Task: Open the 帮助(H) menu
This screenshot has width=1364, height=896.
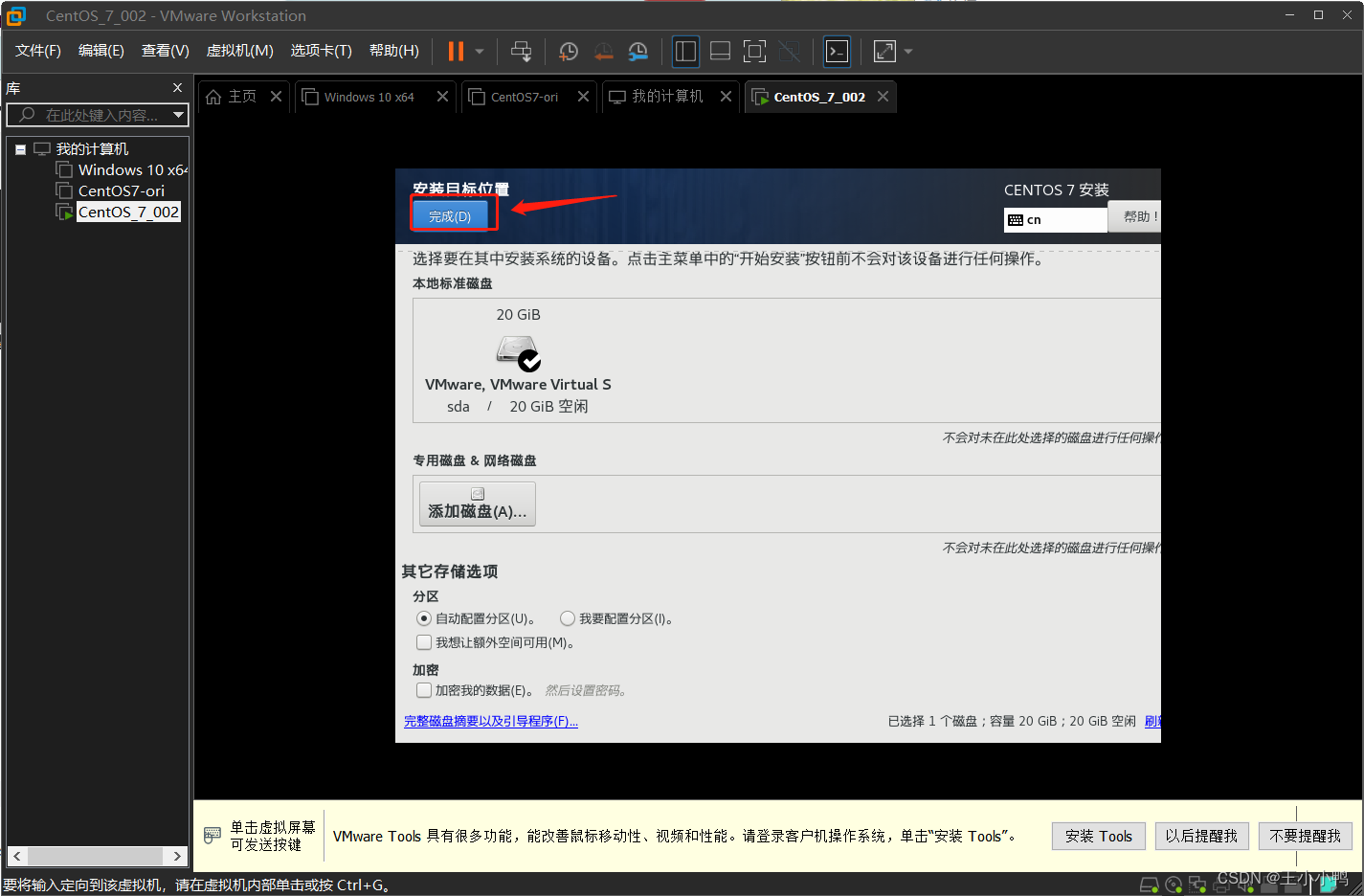Action: 394,51
